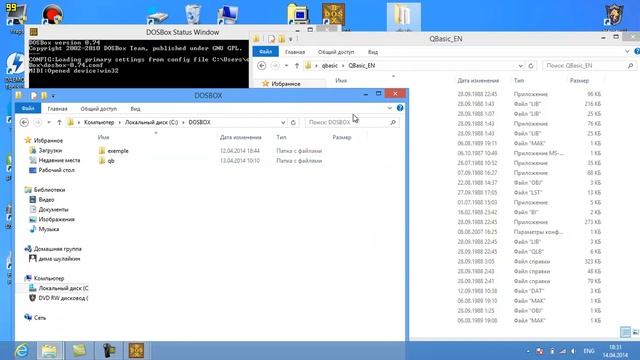Image resolution: width=640 pixels, height=360 pixels.
Task: Open File Explorer from the taskbar
Action: coord(49,351)
